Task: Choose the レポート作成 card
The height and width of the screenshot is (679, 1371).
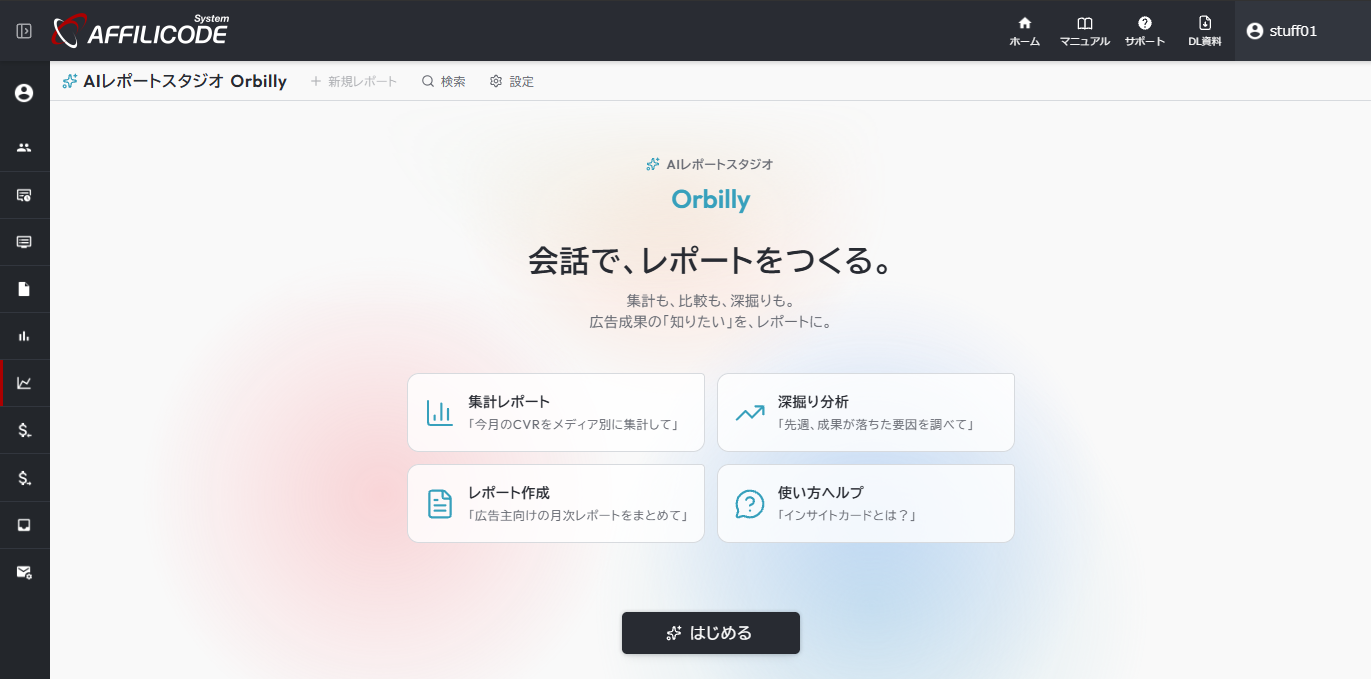Action: tap(556, 503)
